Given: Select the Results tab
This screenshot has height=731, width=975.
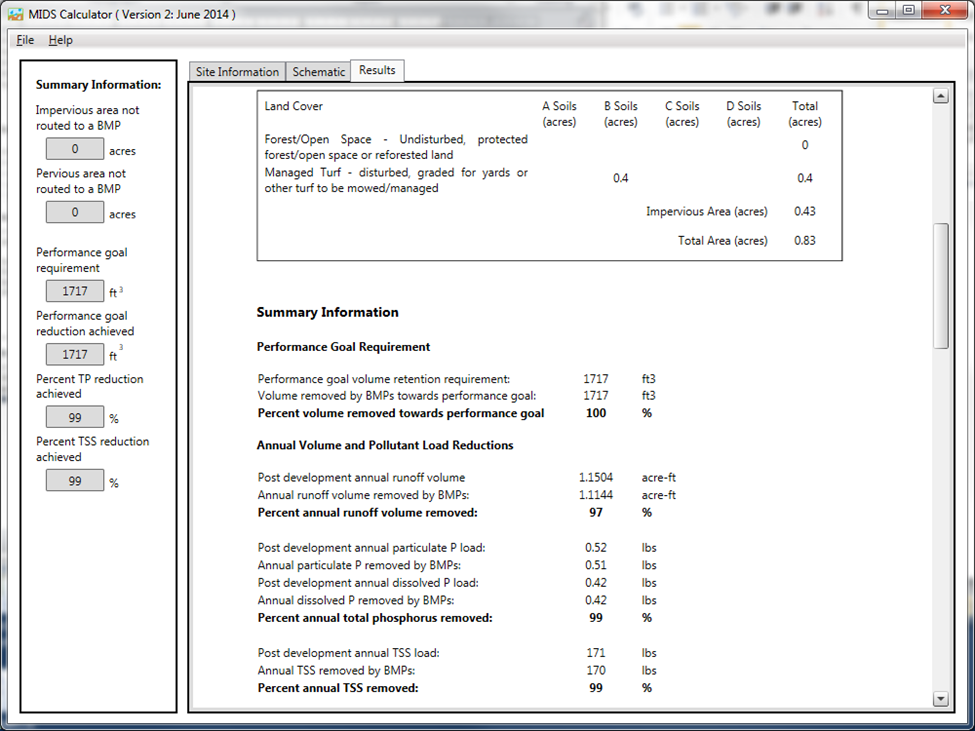Looking at the screenshot, I should pyautogui.click(x=377, y=70).
